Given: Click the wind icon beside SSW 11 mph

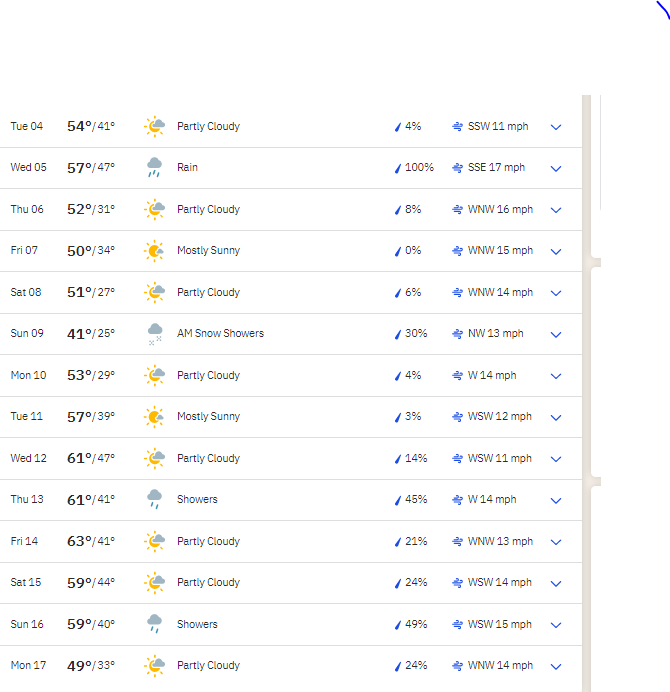Looking at the screenshot, I should (x=457, y=127).
